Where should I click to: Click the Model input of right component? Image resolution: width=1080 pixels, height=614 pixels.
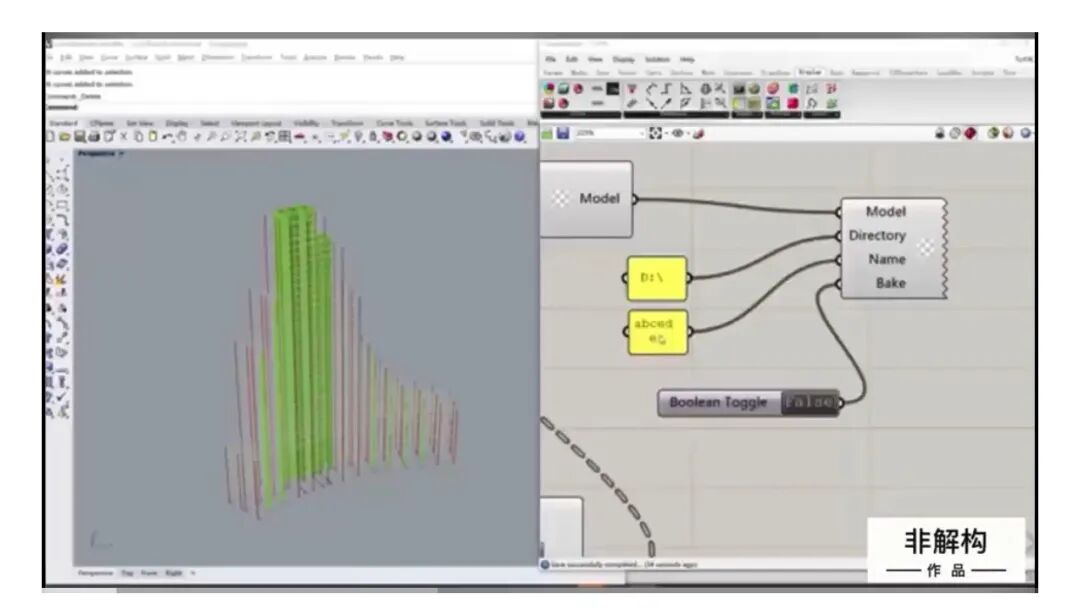pos(885,212)
